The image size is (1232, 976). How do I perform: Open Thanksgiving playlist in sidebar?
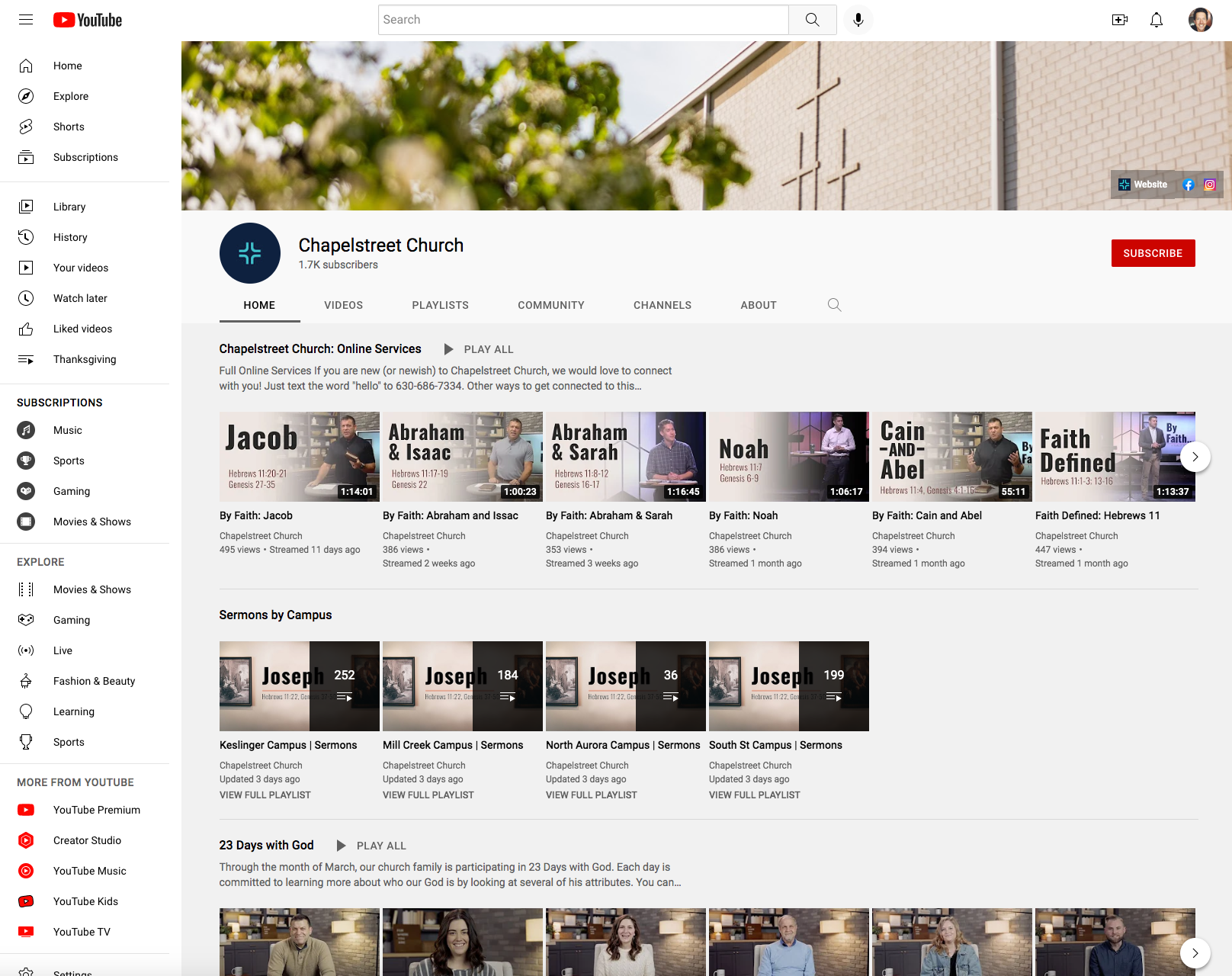click(x=85, y=359)
